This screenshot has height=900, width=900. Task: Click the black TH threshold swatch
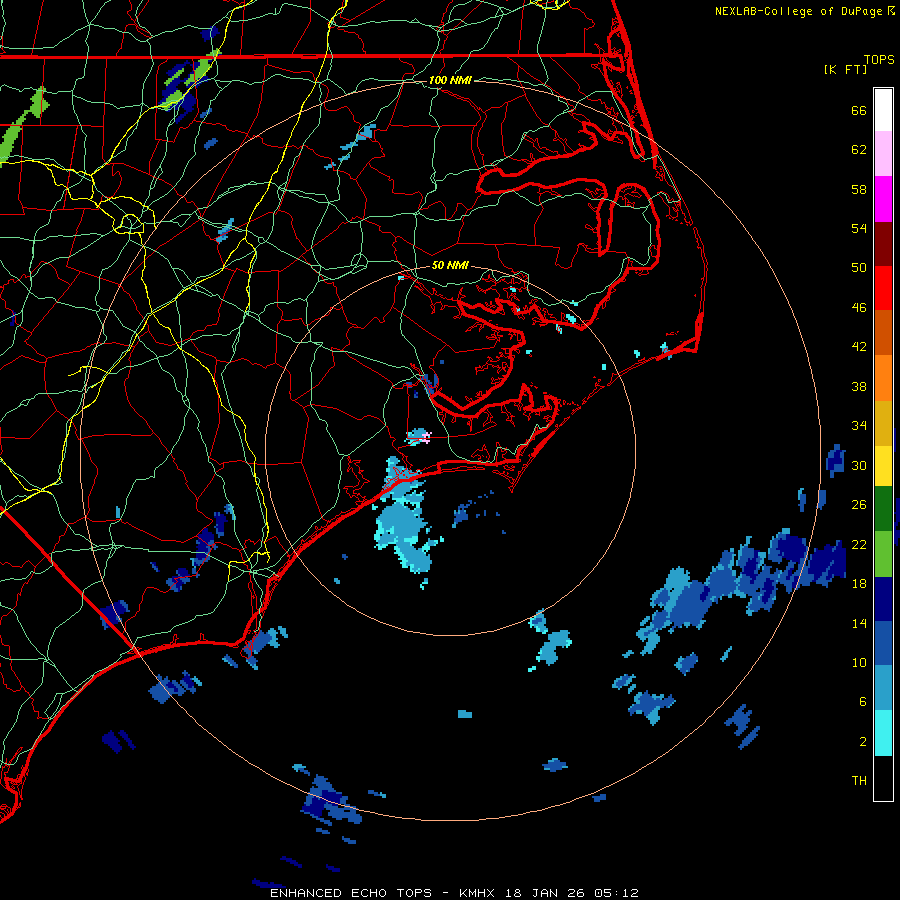pyautogui.click(x=883, y=778)
